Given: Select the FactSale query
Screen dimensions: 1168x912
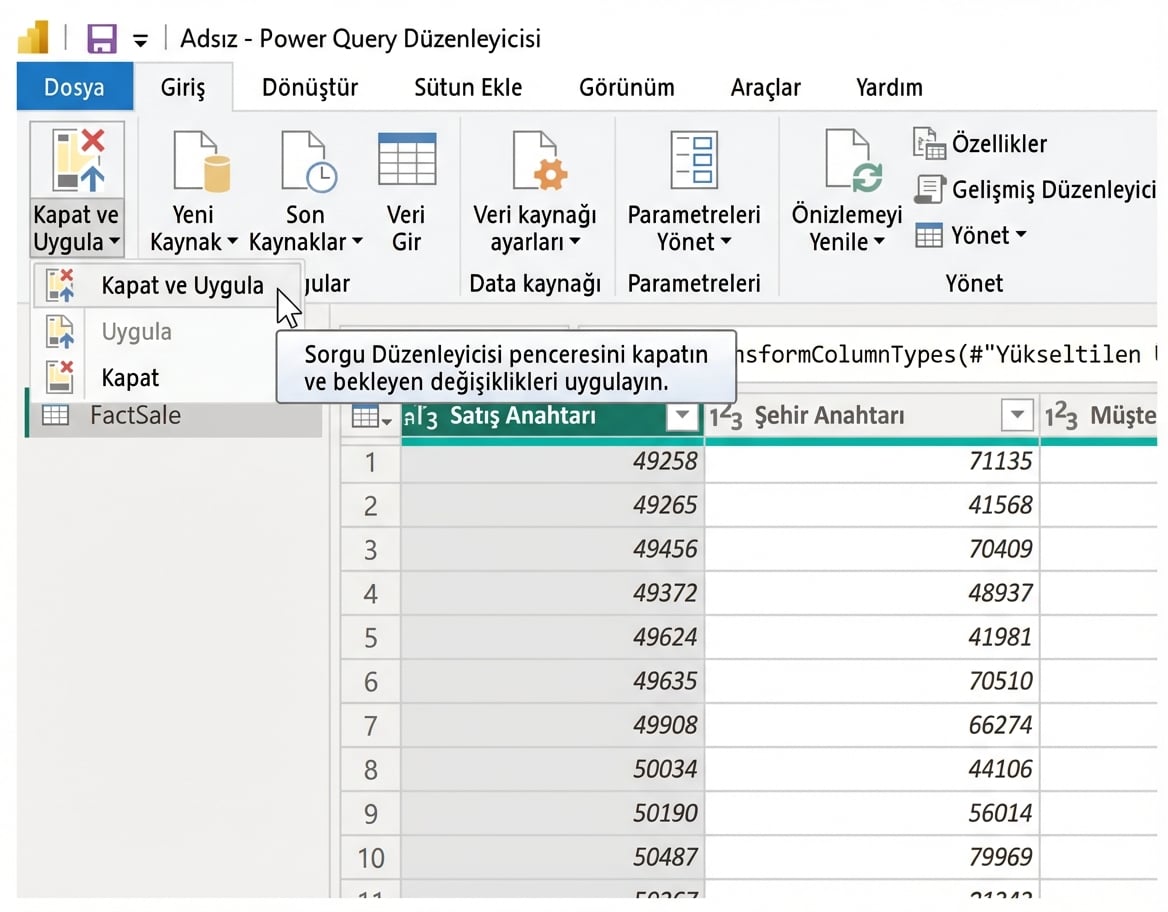Looking at the screenshot, I should click(176, 415).
